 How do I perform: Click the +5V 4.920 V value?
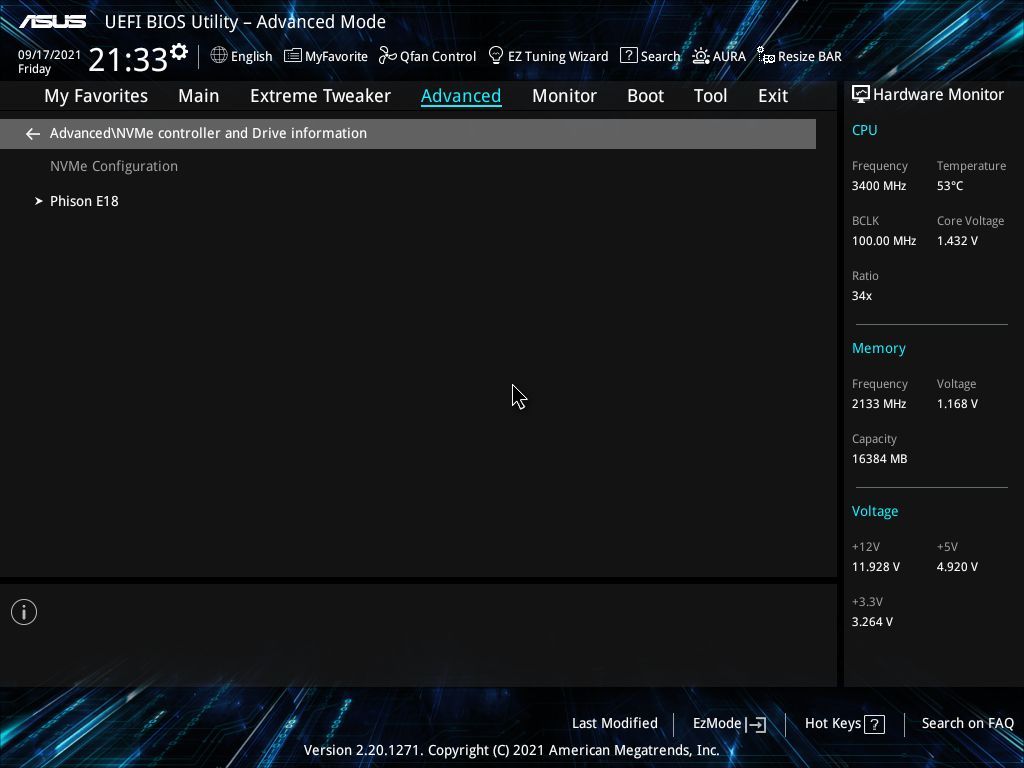coord(957,567)
